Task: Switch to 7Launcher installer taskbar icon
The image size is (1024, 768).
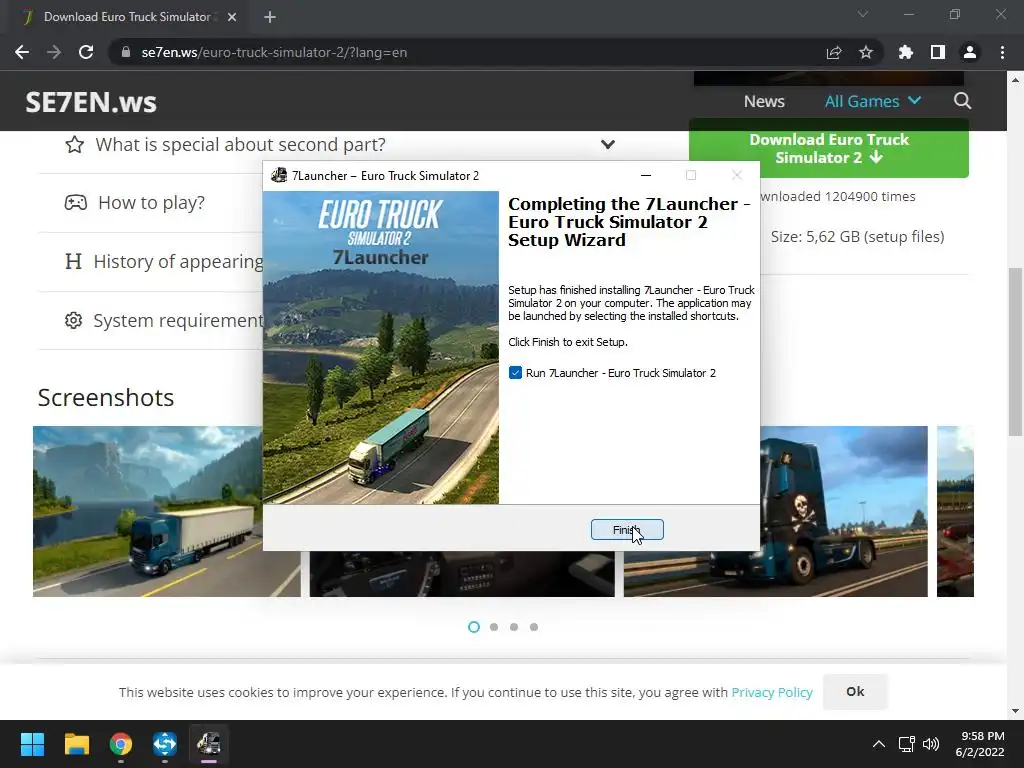Action: [x=209, y=744]
